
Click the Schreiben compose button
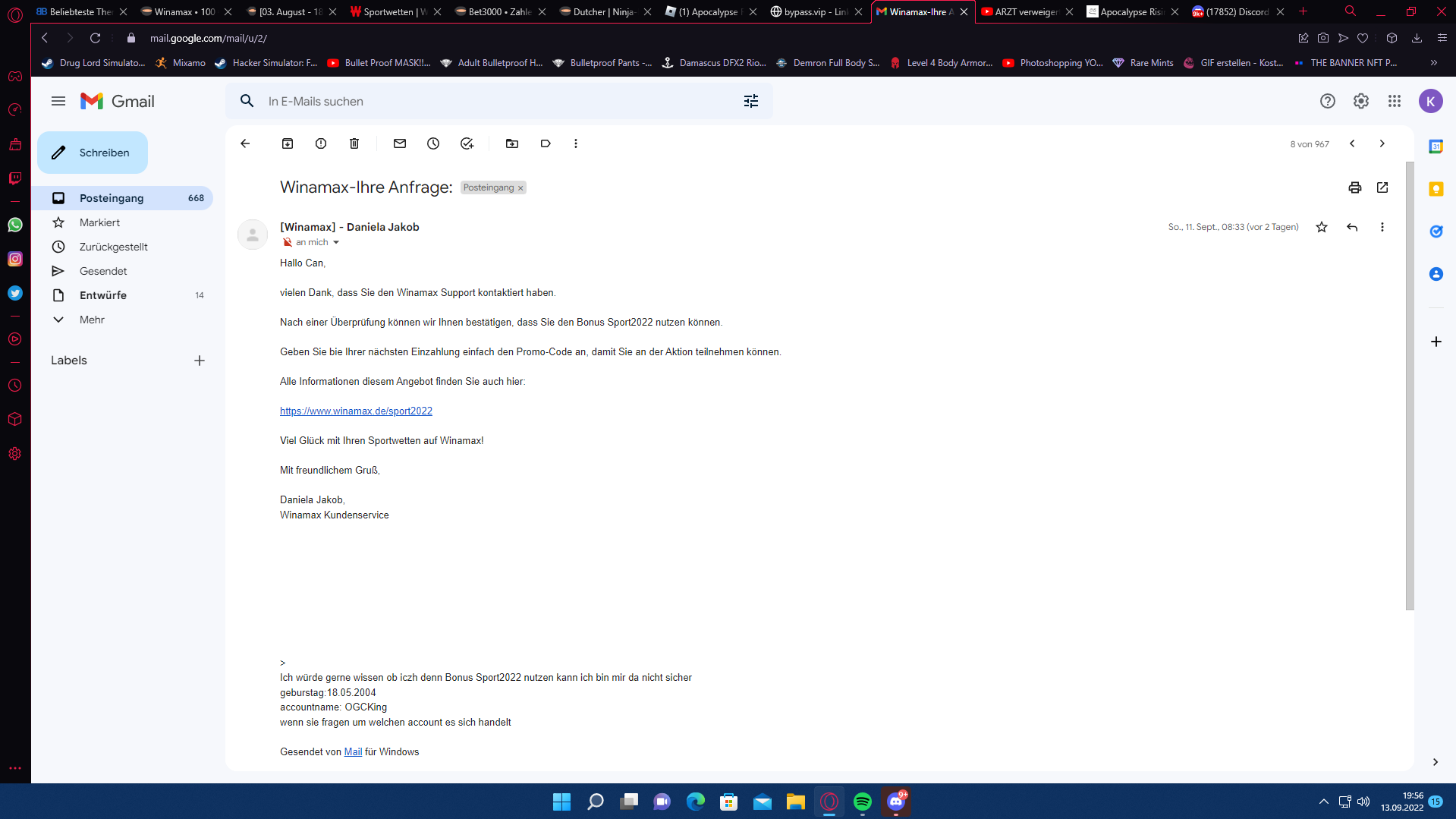pyautogui.click(x=93, y=153)
